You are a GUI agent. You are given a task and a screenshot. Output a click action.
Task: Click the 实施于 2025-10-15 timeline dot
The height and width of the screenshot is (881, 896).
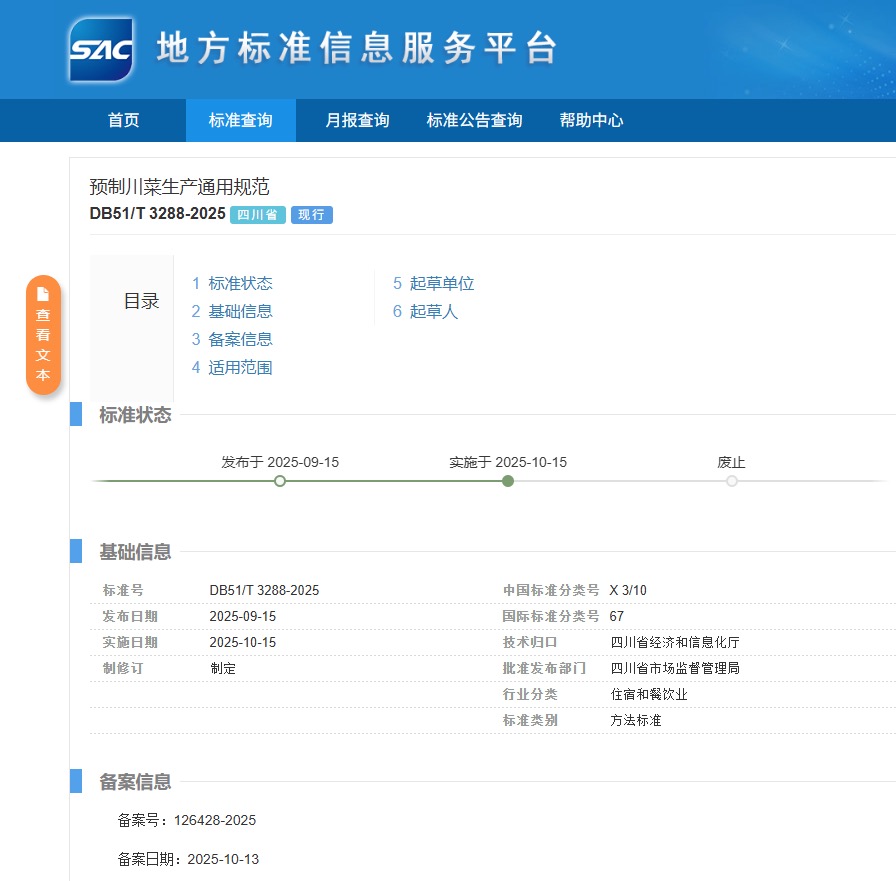508,481
